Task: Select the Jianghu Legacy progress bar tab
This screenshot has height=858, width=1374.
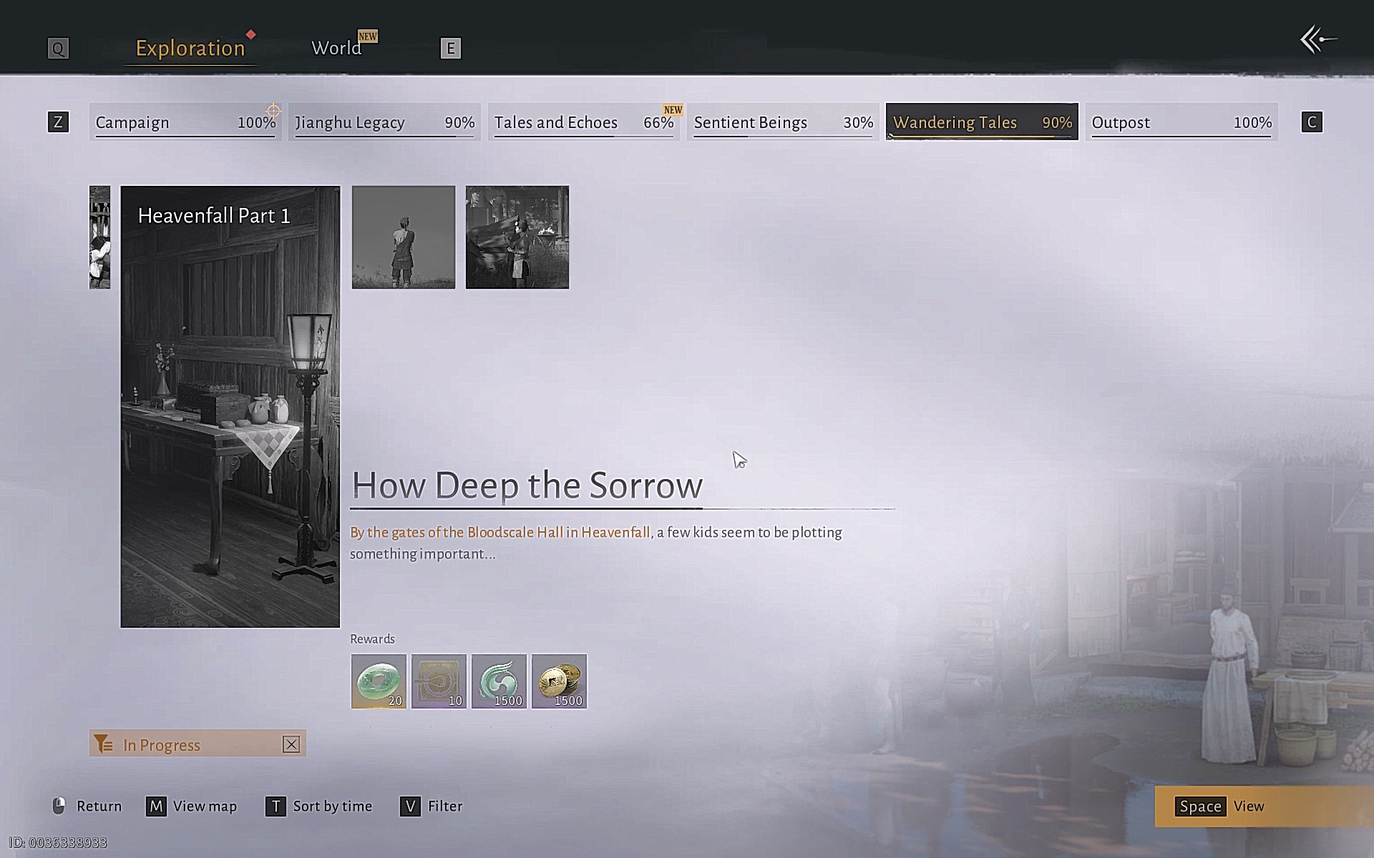Action: click(x=384, y=122)
